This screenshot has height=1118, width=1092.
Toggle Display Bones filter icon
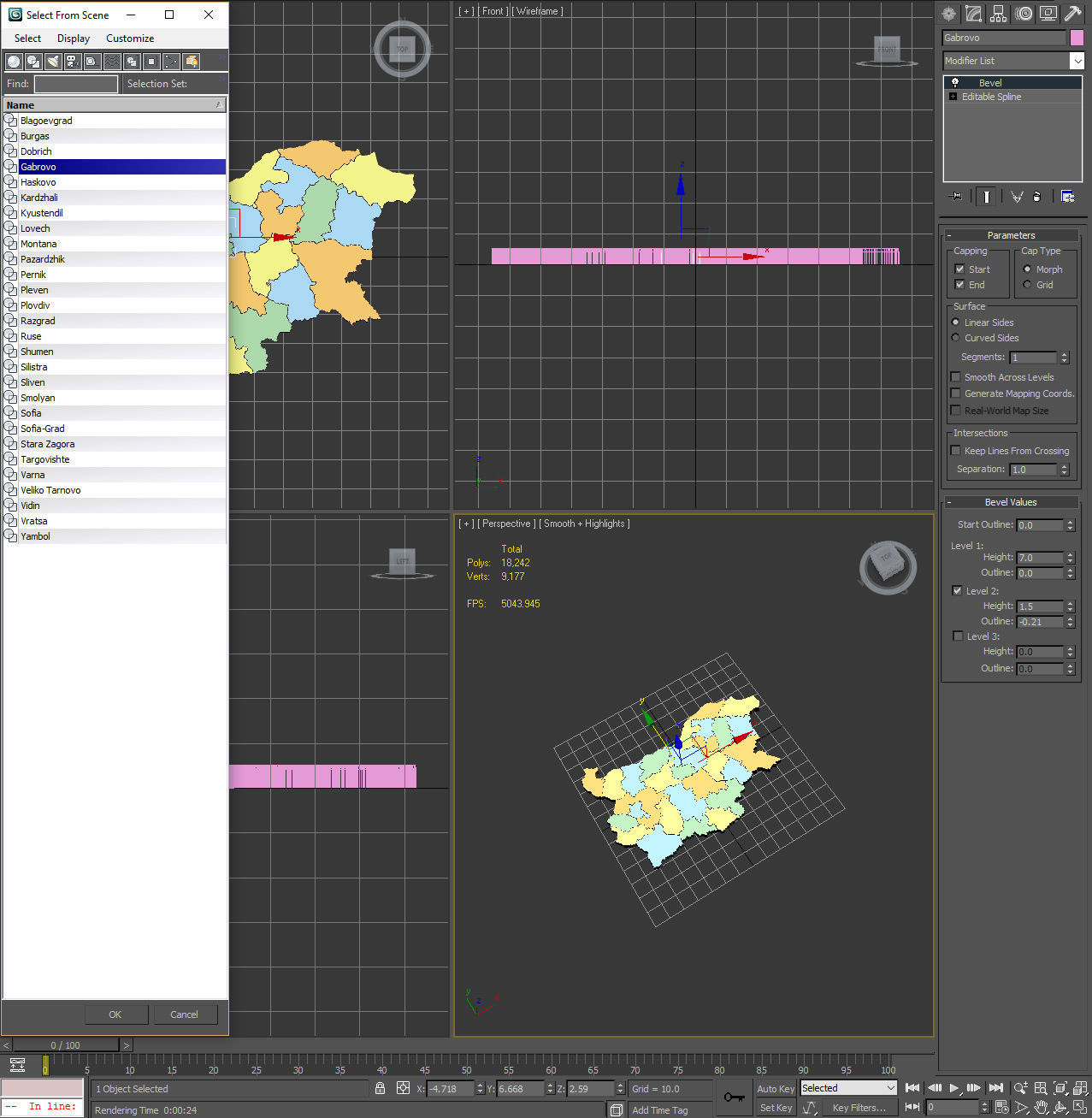pyautogui.click(x=171, y=62)
